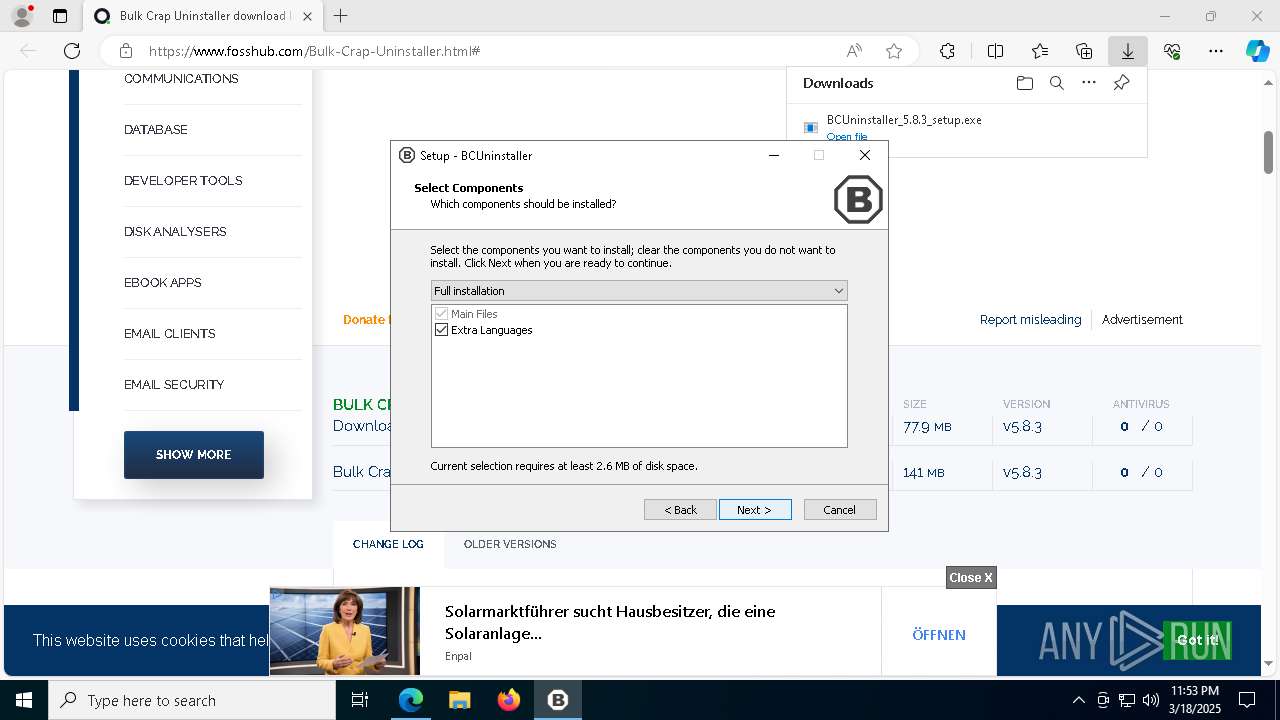Open the EBOOK APPS category
This screenshot has height=720, width=1280.
pos(163,283)
